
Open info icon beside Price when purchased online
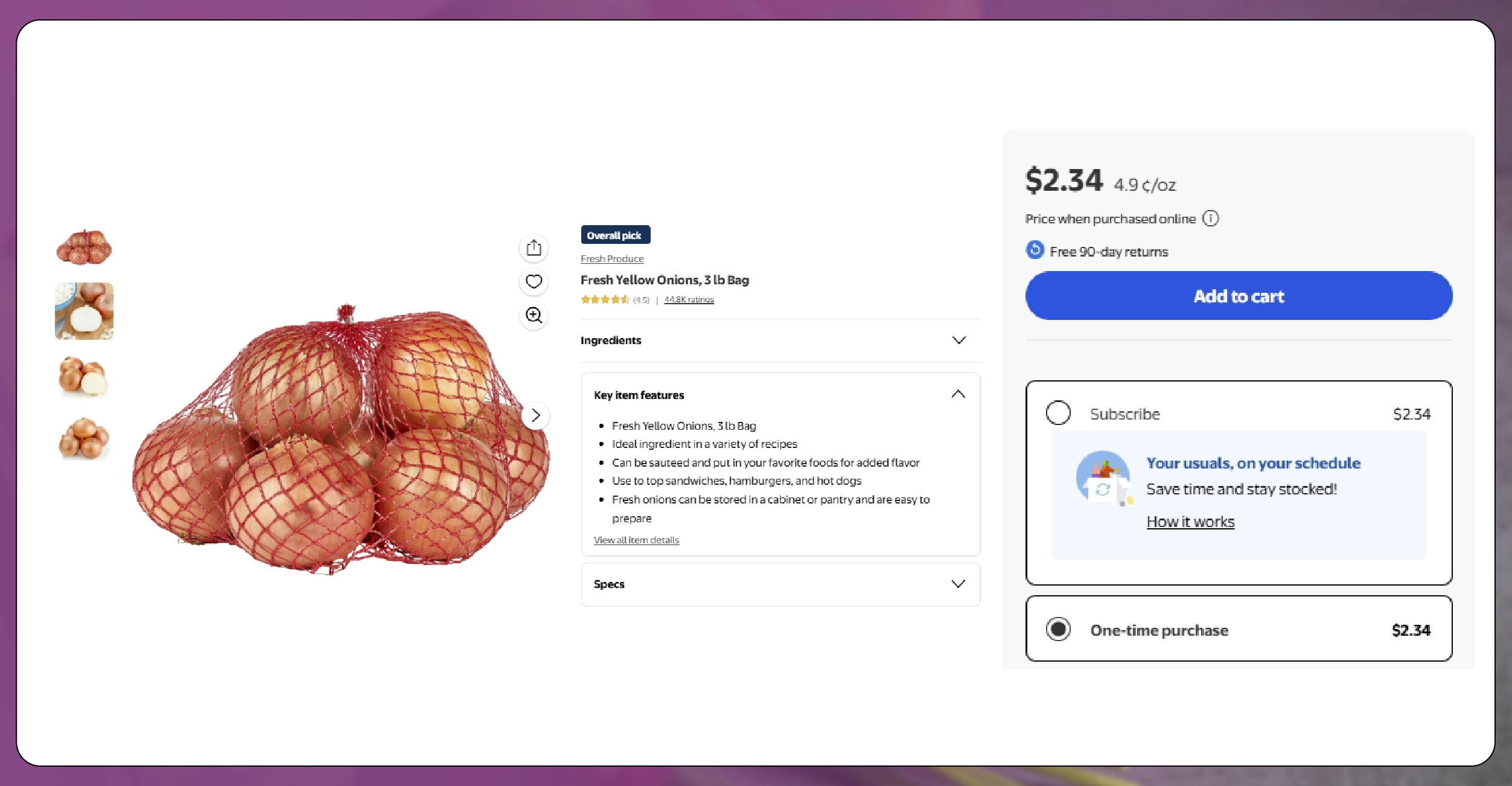coord(1210,219)
